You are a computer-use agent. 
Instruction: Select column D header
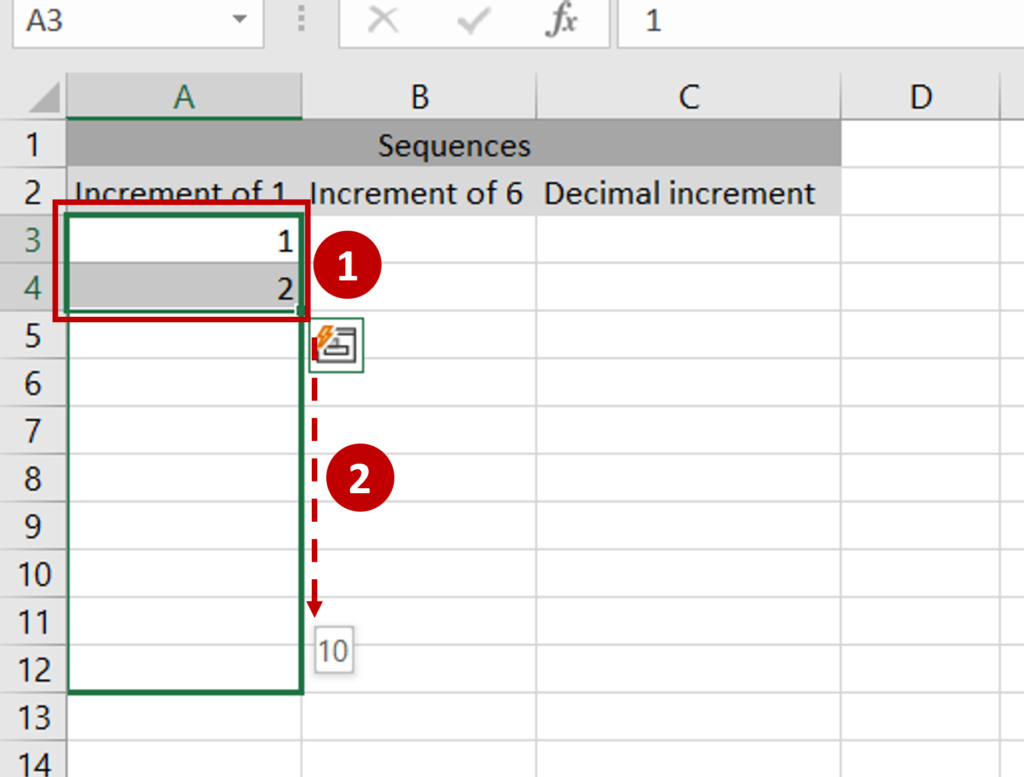922,95
